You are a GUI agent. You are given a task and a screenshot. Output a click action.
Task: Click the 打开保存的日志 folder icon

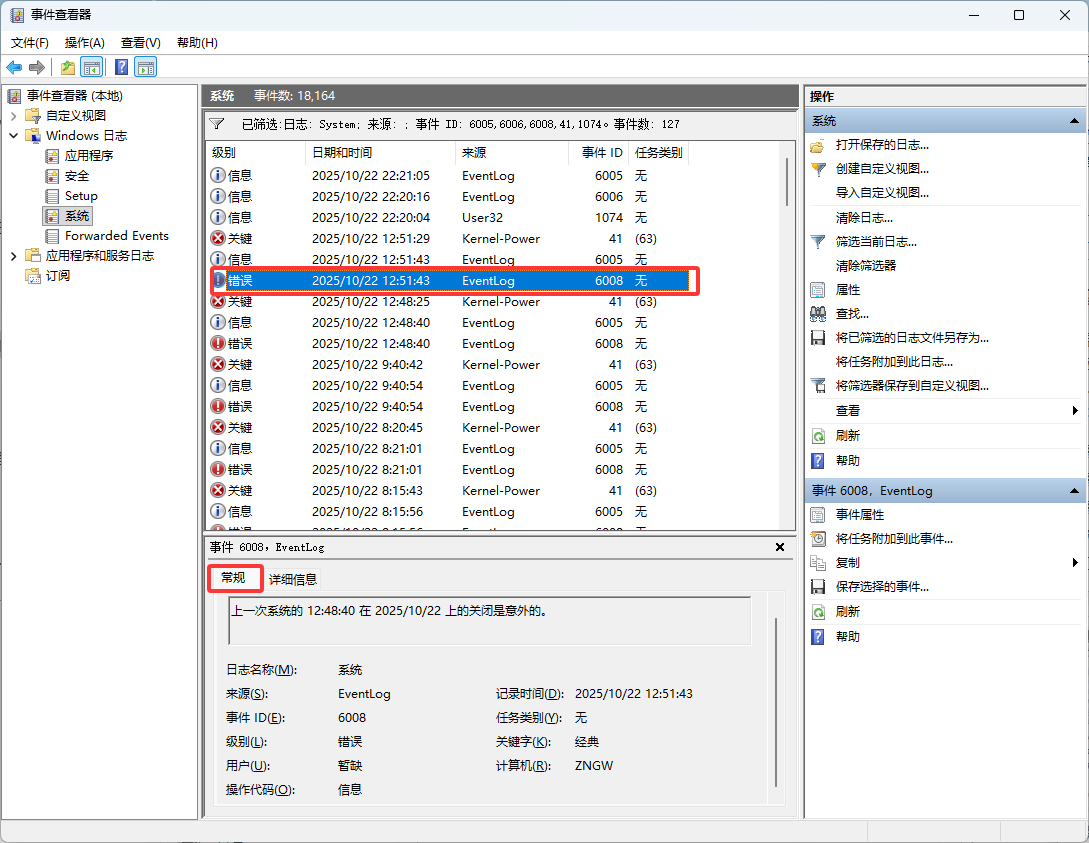tap(818, 145)
